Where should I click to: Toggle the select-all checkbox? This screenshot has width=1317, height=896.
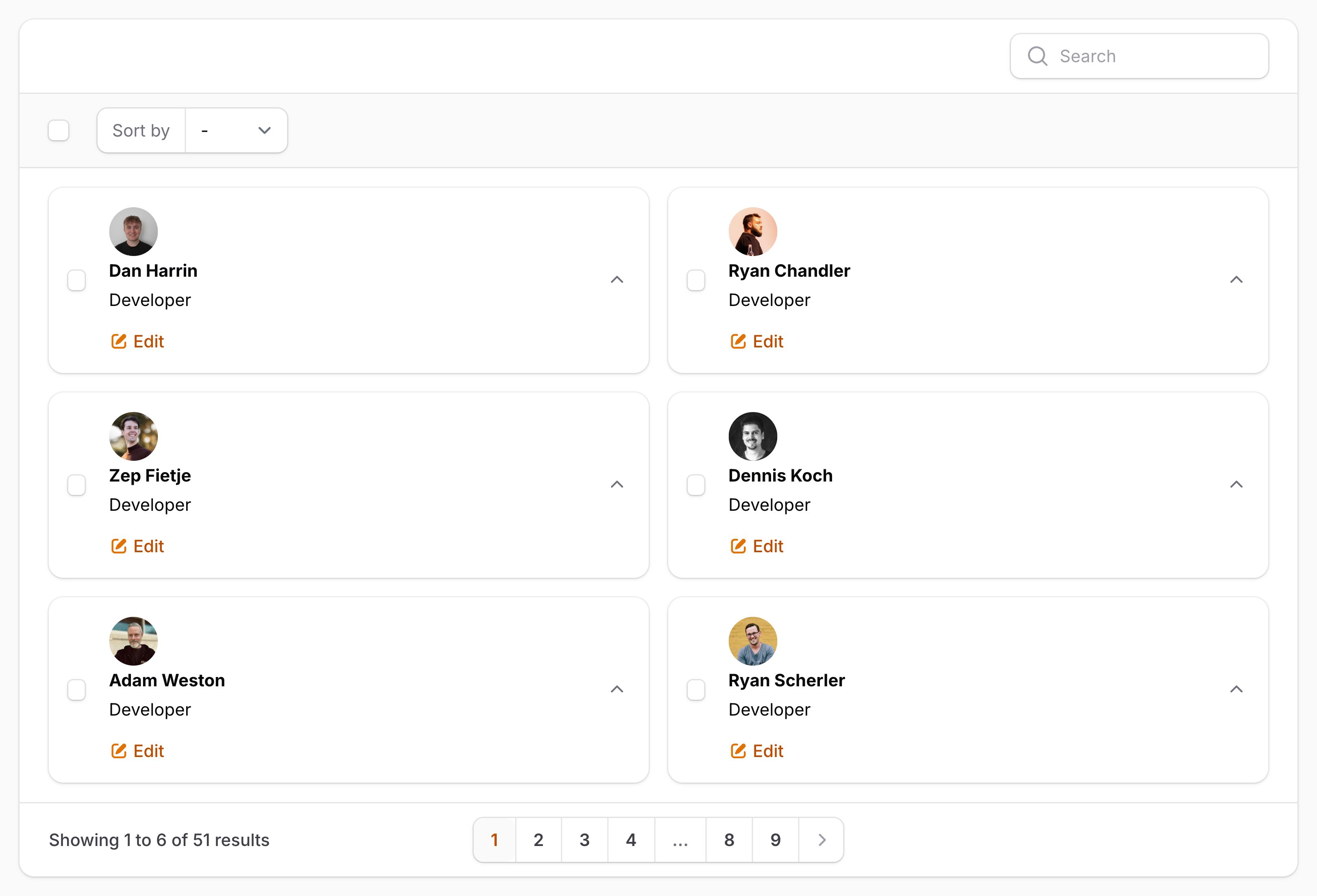point(59,130)
